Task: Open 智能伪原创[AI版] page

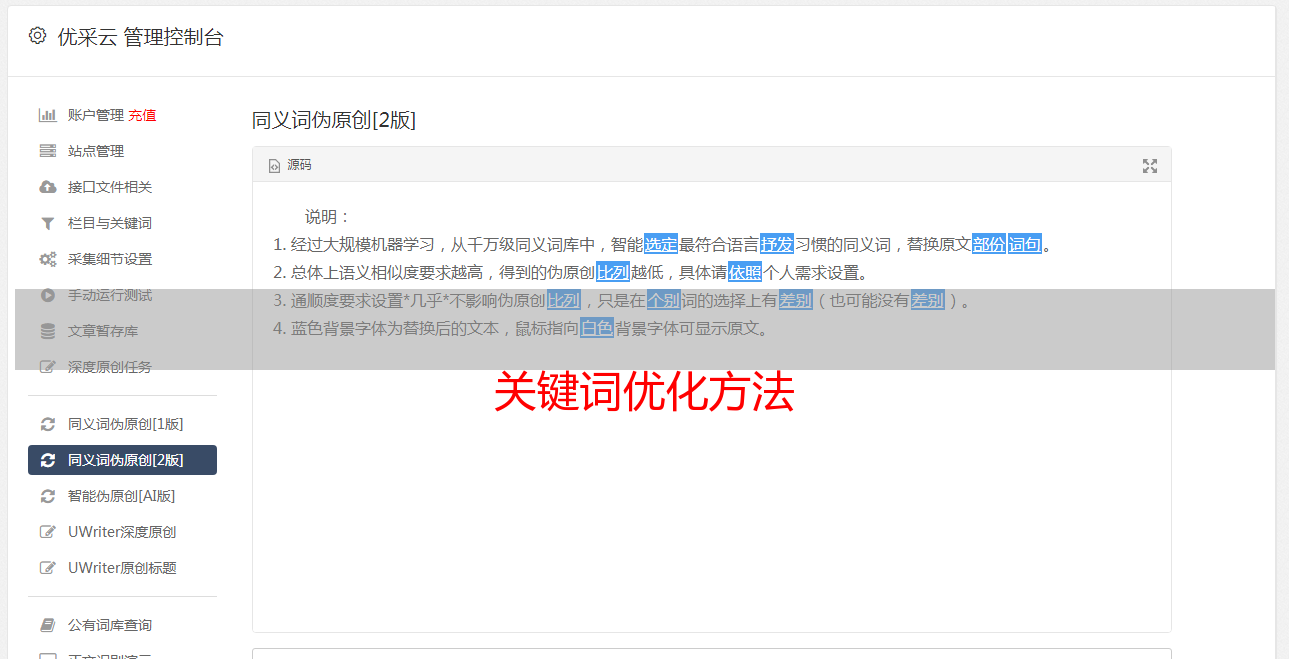Action: coord(122,496)
